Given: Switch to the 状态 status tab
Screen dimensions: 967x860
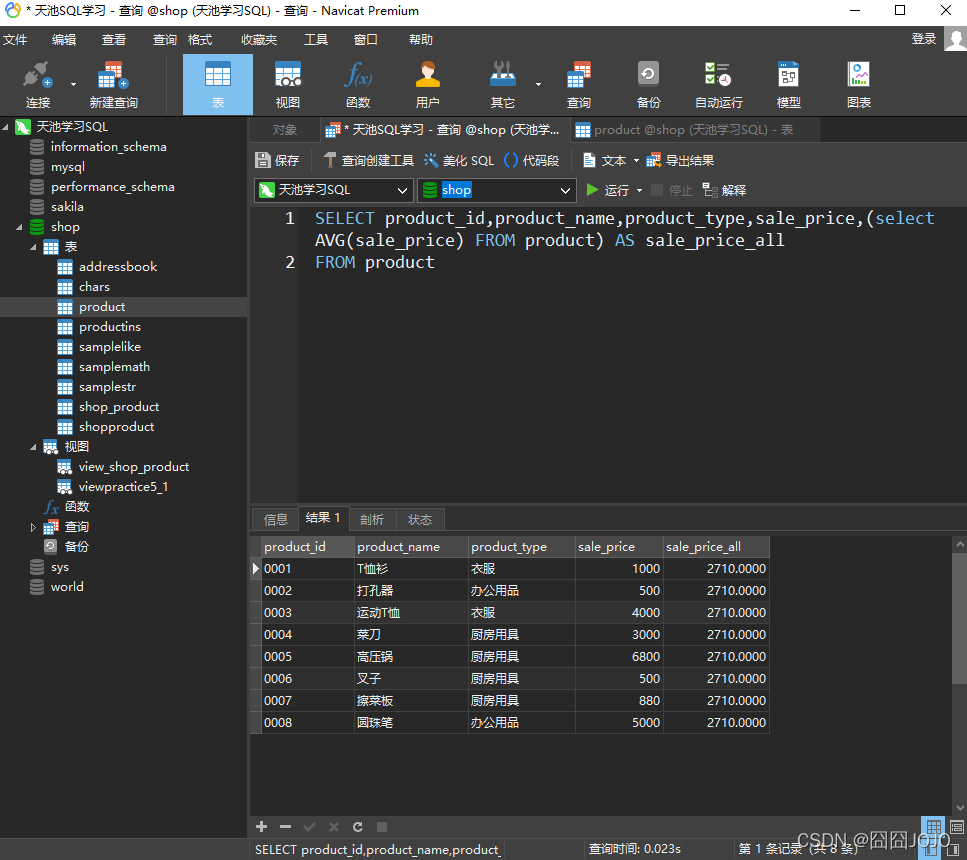Looking at the screenshot, I should tap(420, 519).
